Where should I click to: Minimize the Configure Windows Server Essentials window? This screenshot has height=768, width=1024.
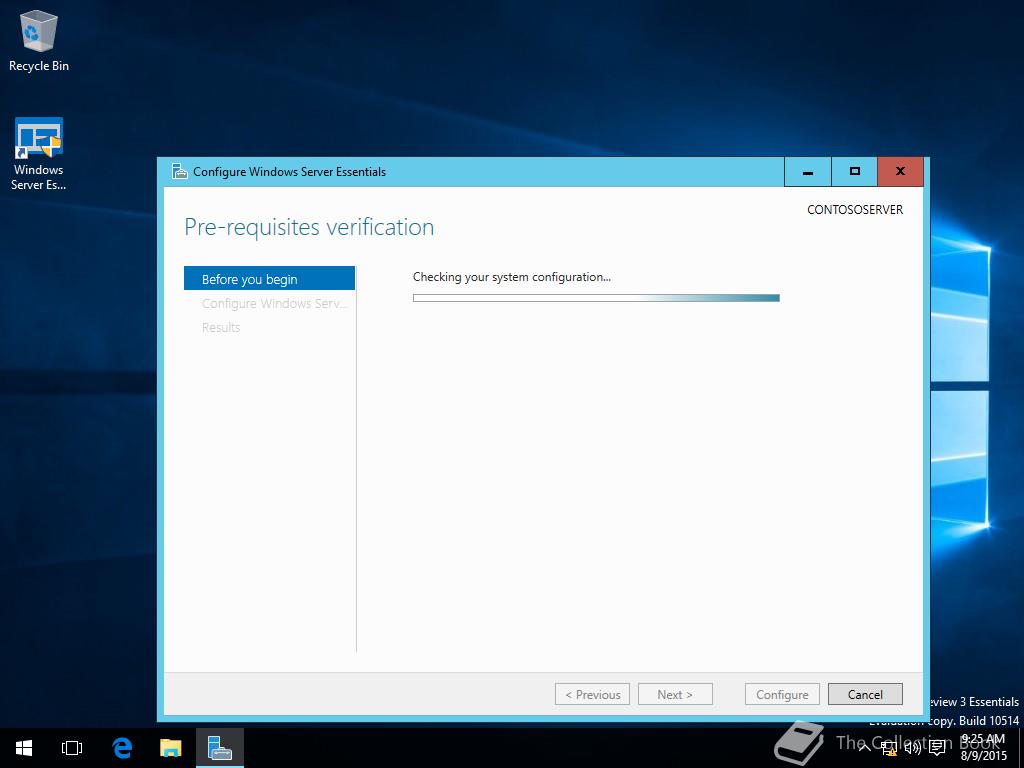[808, 172]
